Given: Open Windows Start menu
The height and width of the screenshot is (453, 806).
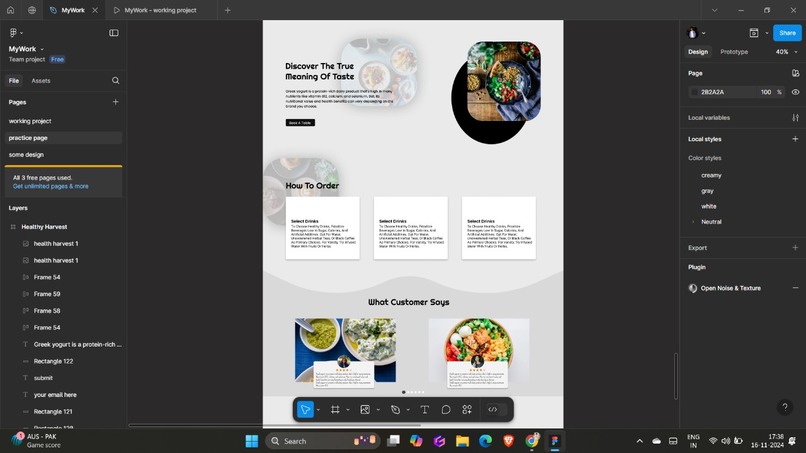Looking at the screenshot, I should click(252, 441).
